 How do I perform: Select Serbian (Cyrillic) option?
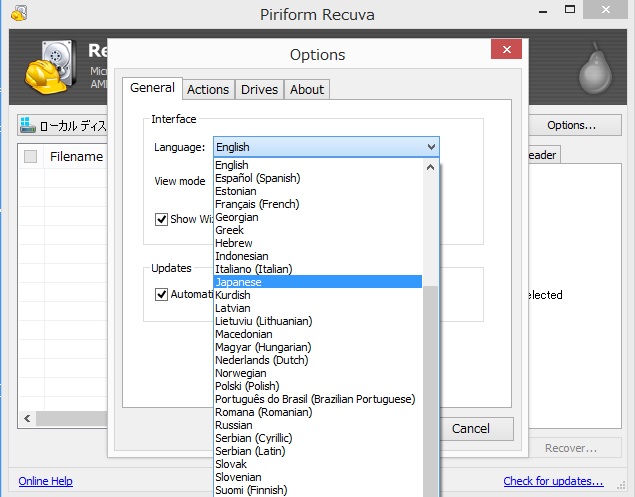tap(318, 438)
